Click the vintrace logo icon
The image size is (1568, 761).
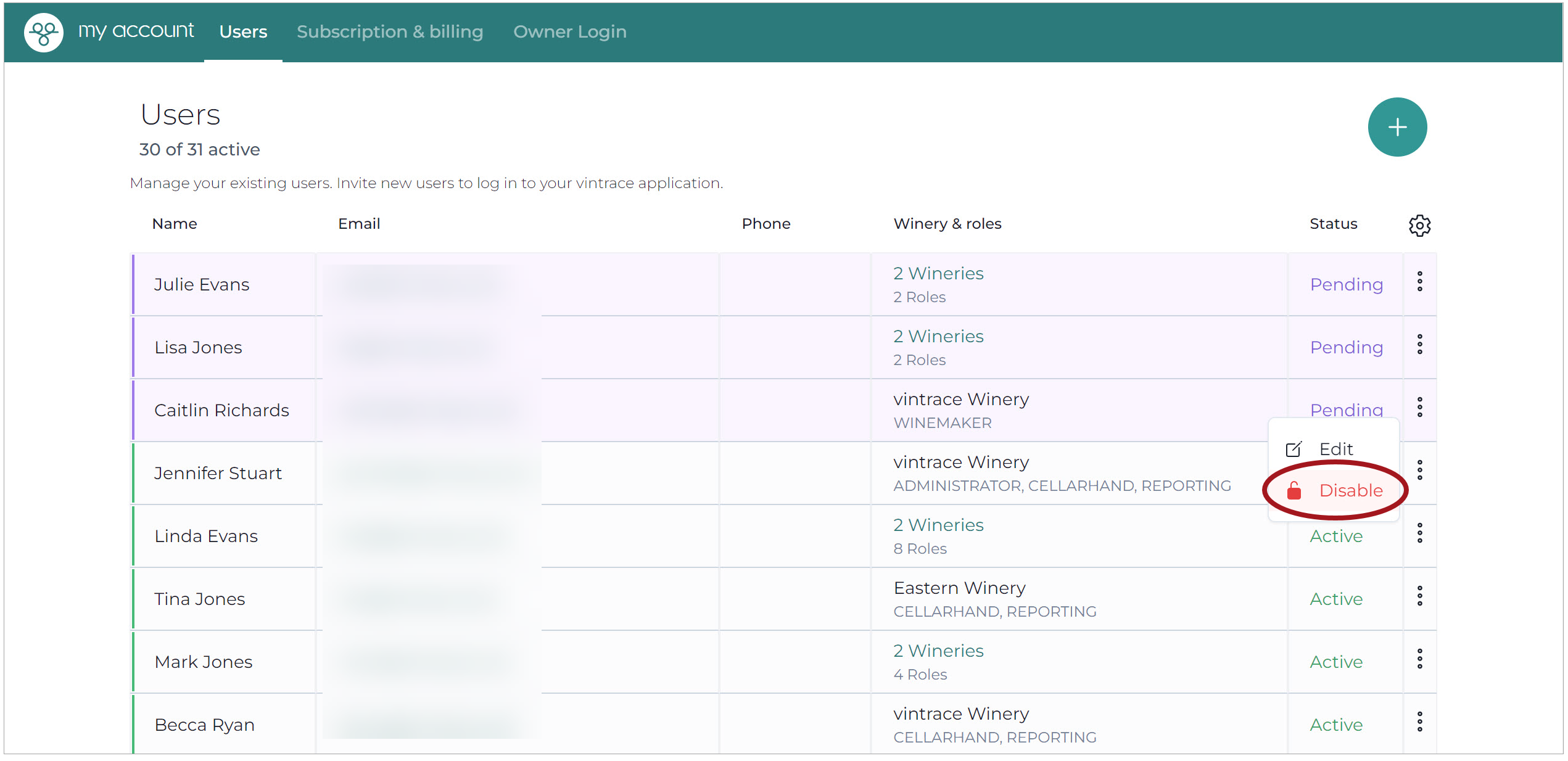pos(43,32)
